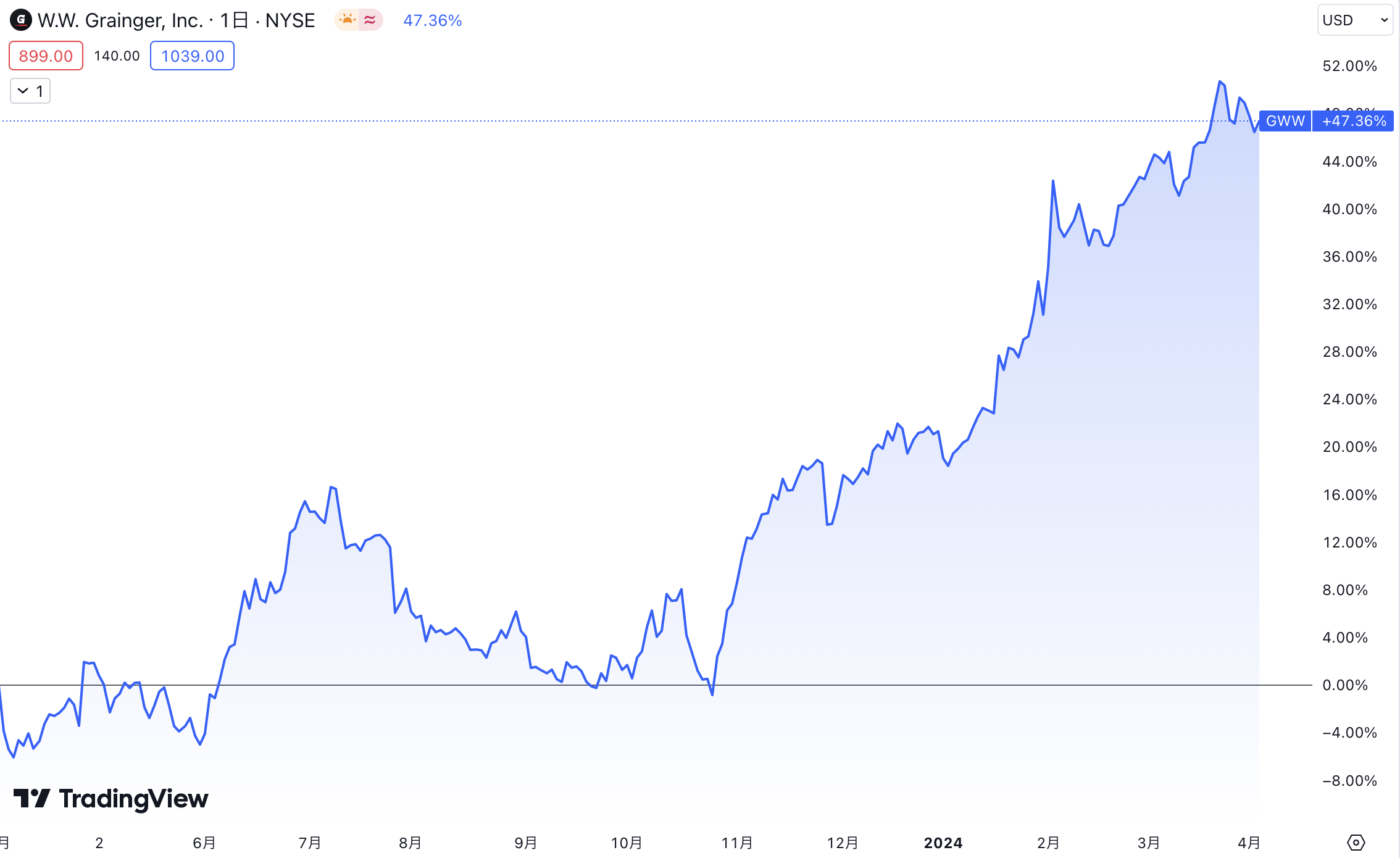Click the 0.00% level on price scale

click(x=1344, y=685)
